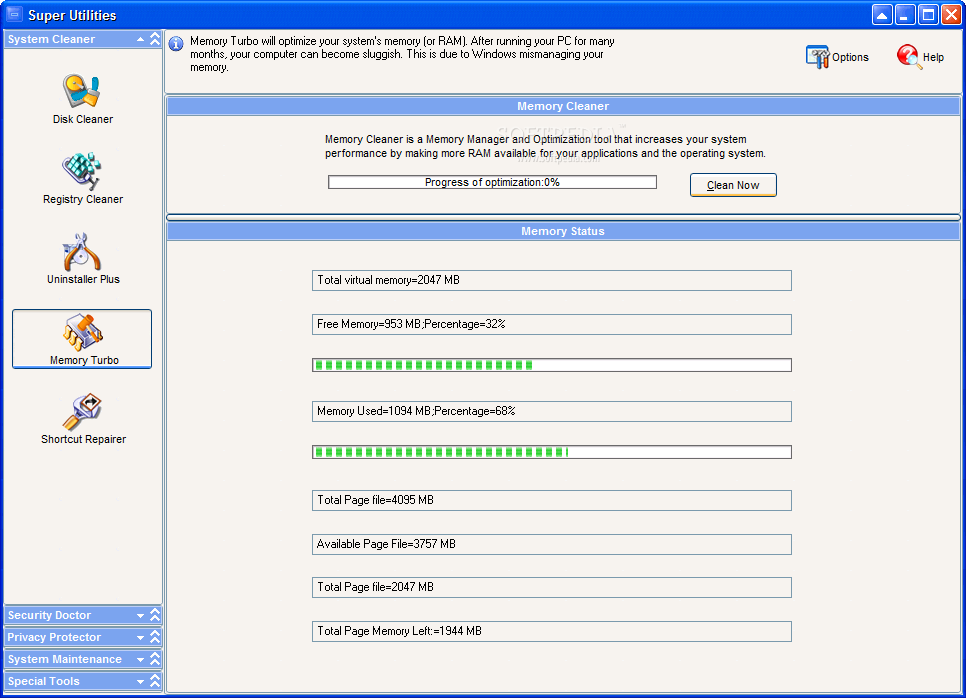
Task: Collapse System Cleaner double chevron
Action: click(155, 39)
